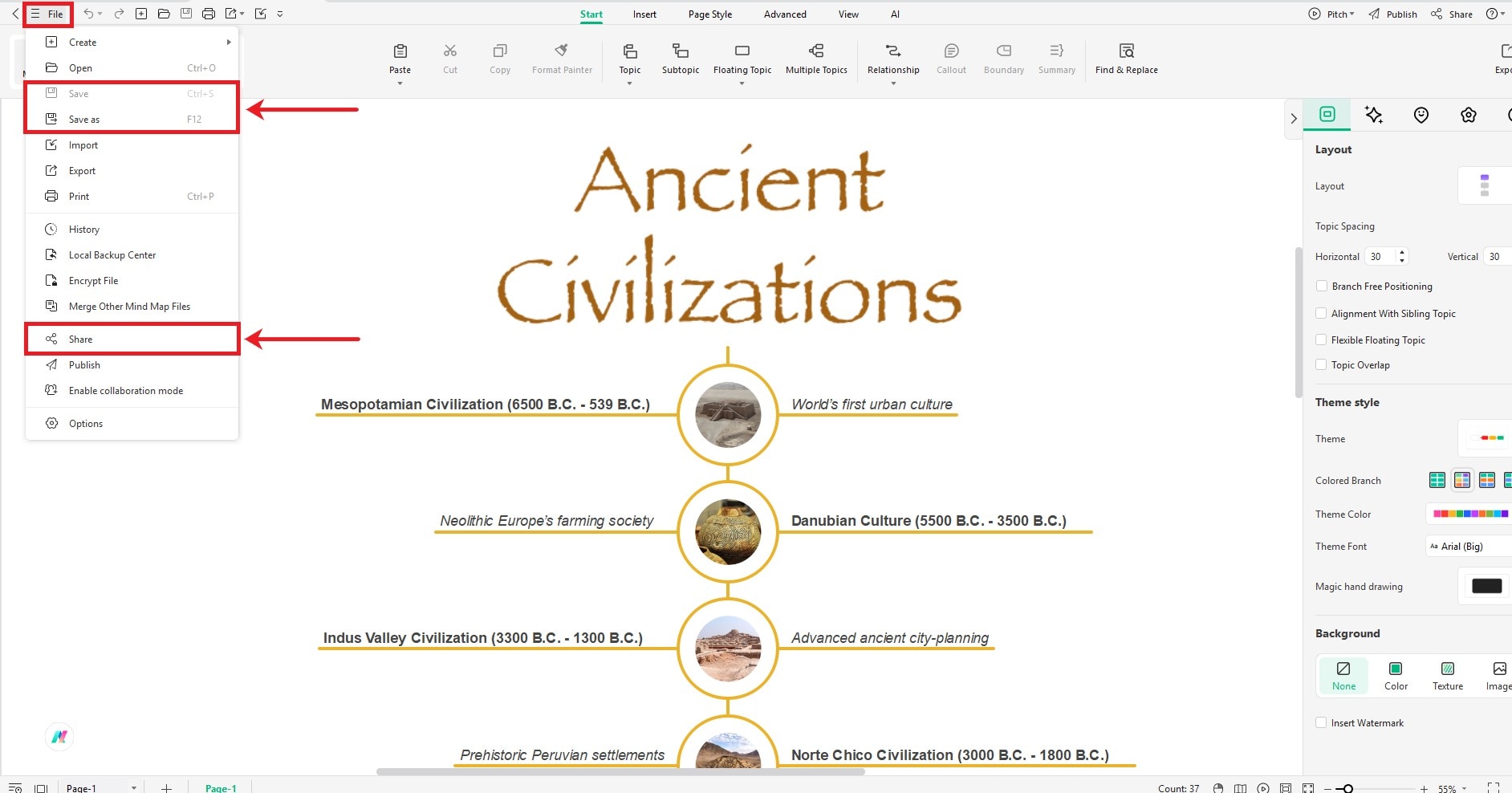Screen dimensions: 1512x793
Task: Click the back chevron next to File
Action: (14, 14)
